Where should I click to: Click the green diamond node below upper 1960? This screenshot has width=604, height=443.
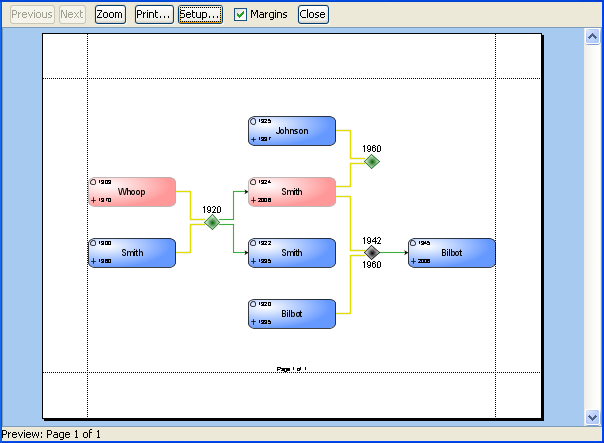[x=372, y=161]
